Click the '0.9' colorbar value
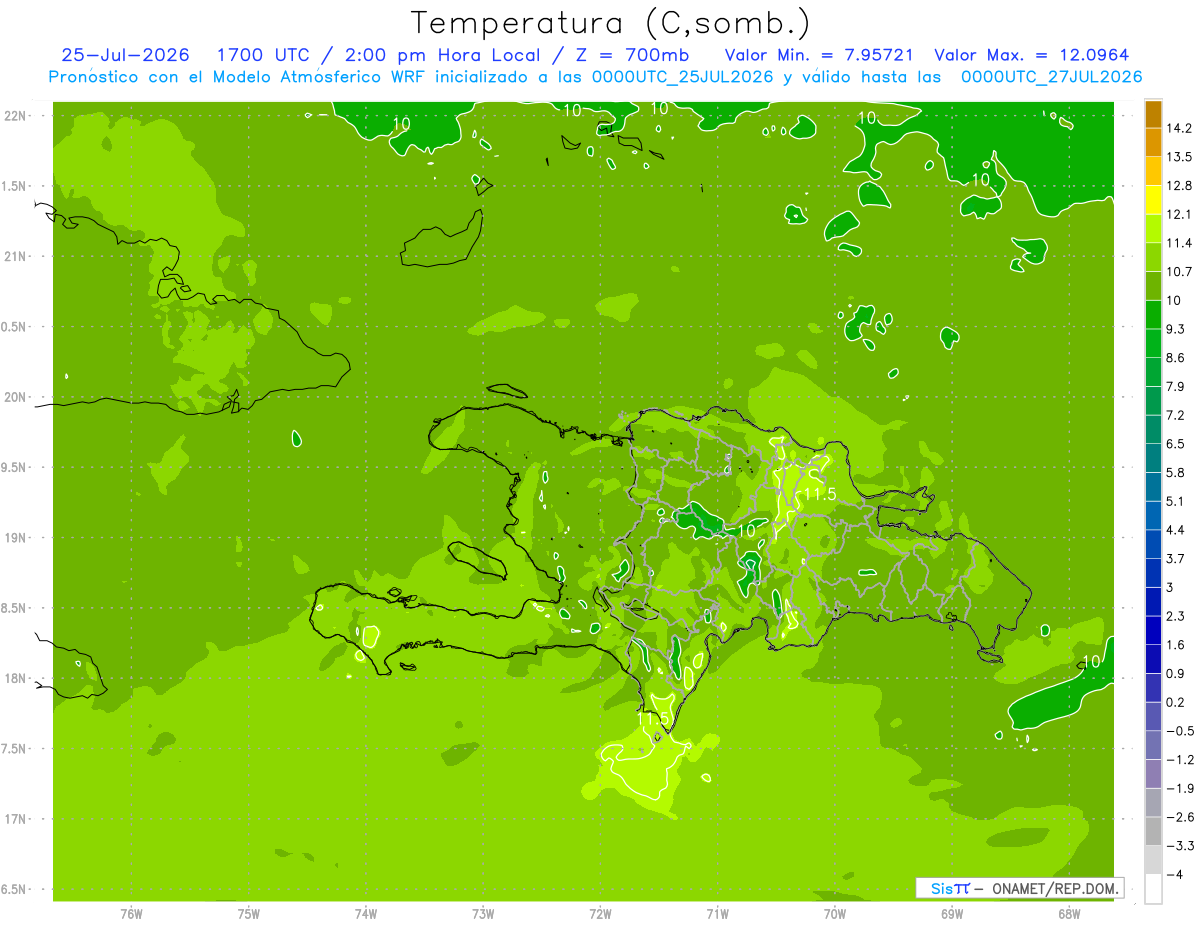Image resolution: width=1200 pixels, height=927 pixels. point(1176,673)
